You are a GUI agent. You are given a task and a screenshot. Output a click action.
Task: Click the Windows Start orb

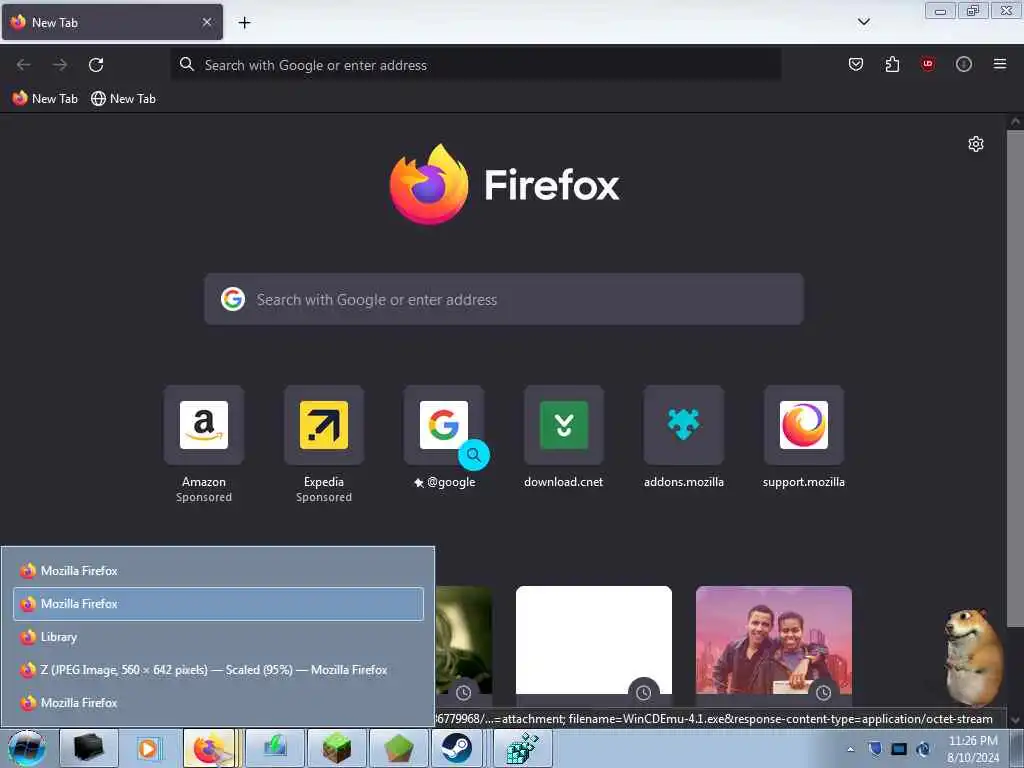point(27,748)
